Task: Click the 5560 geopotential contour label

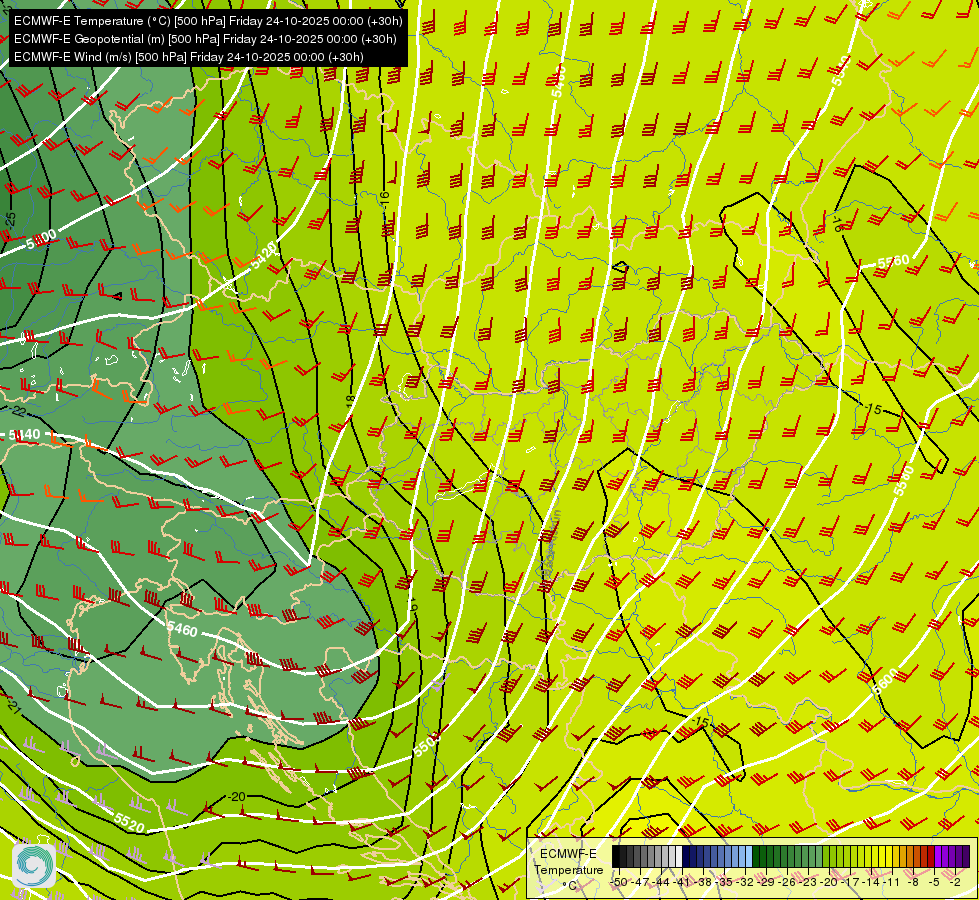Action: [x=893, y=262]
